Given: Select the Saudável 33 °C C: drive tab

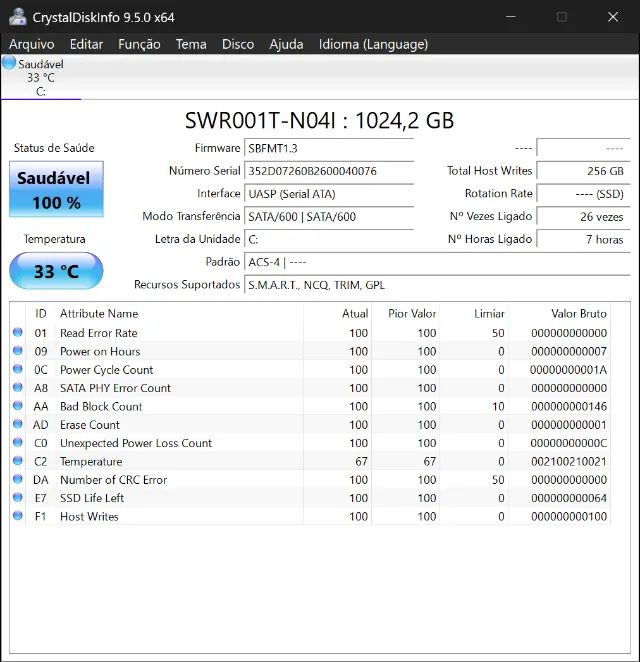Looking at the screenshot, I should pos(41,77).
